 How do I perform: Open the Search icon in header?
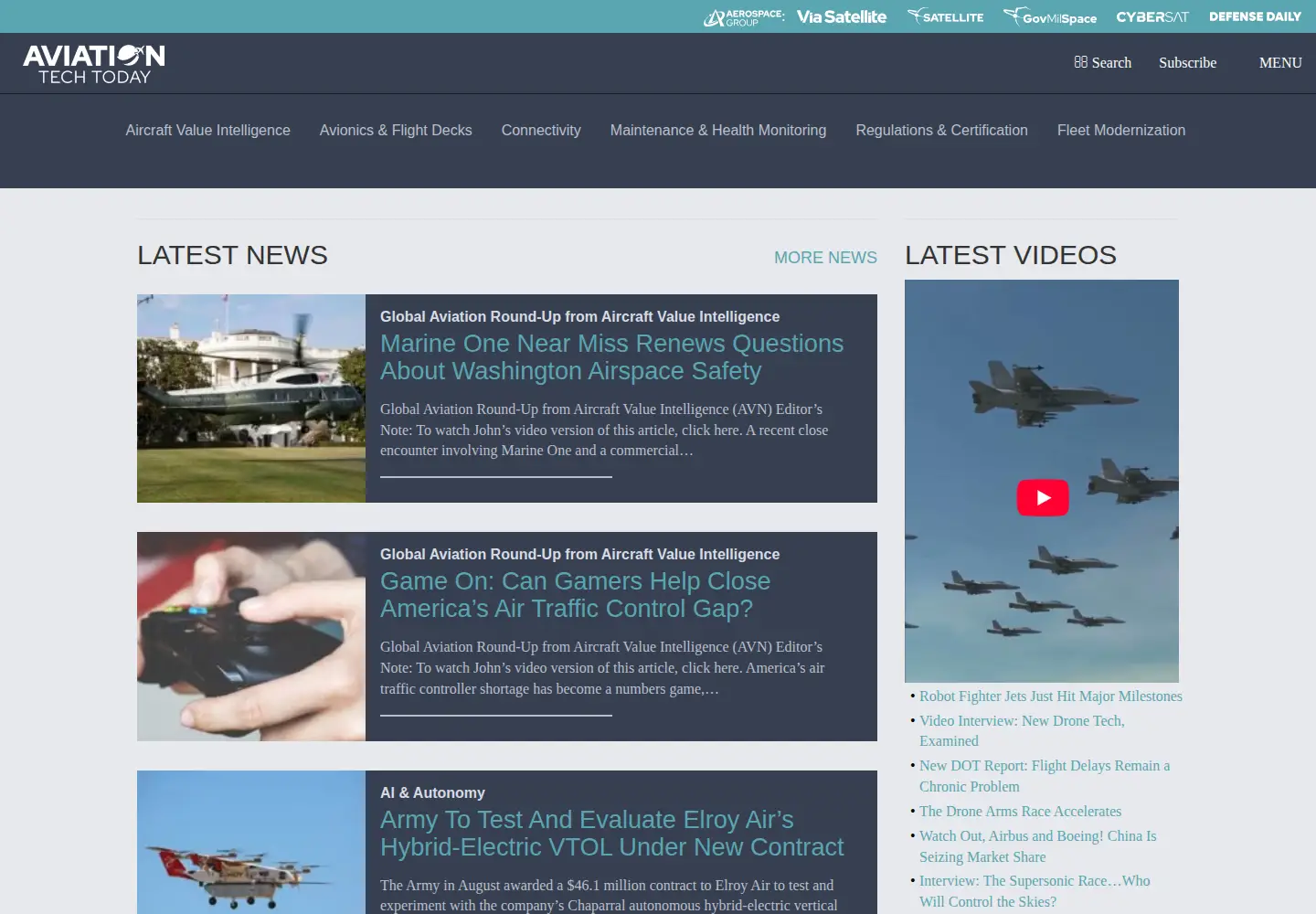[x=1102, y=62]
